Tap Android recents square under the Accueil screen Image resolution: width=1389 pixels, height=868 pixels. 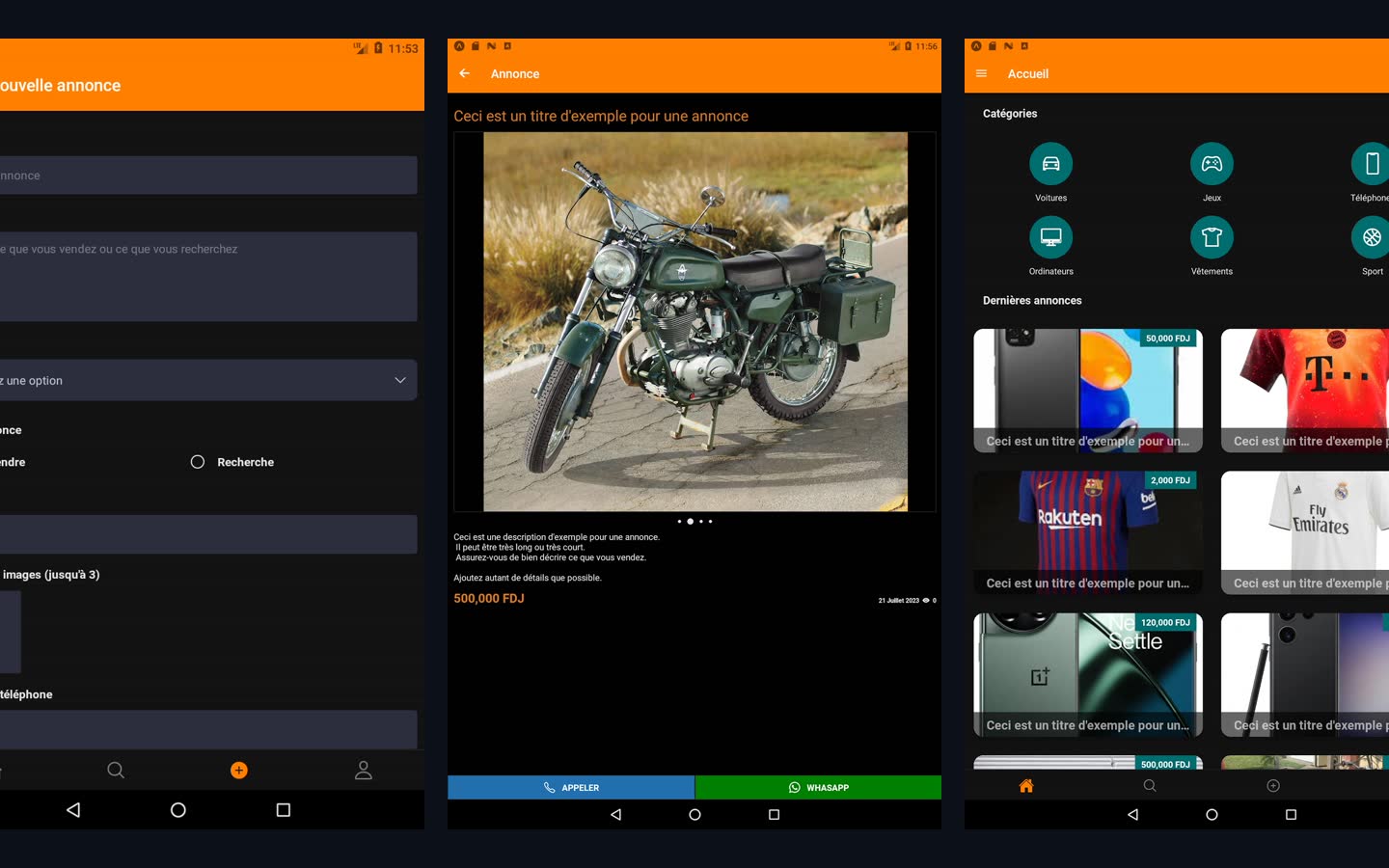[x=1291, y=815]
